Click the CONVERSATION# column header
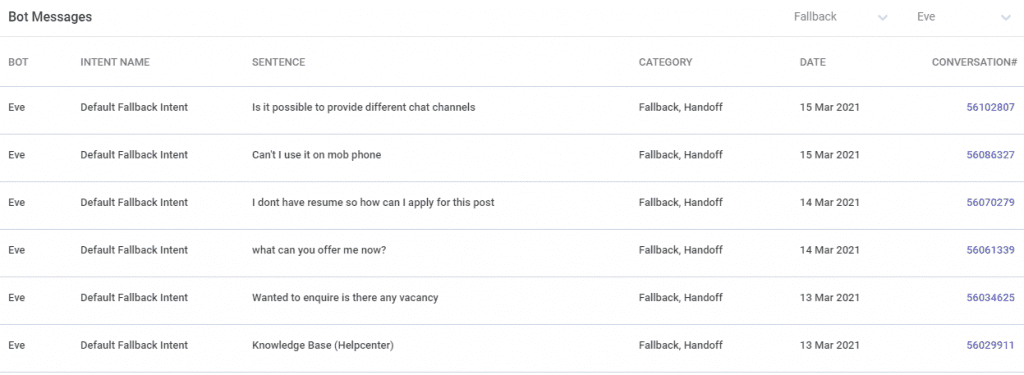Image resolution: width=1024 pixels, height=375 pixels. (x=974, y=62)
